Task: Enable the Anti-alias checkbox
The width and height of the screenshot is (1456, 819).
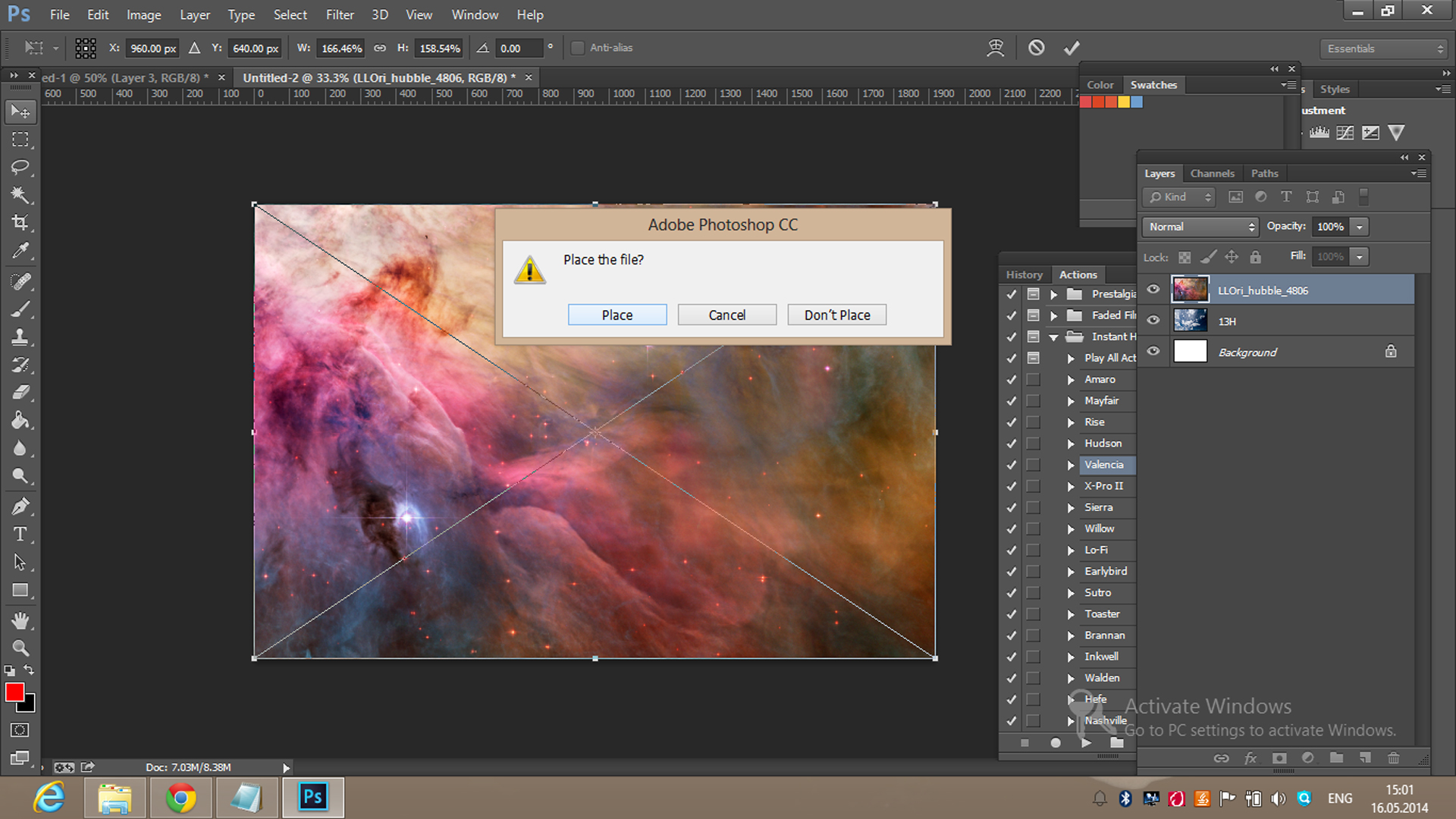Action: [x=578, y=48]
